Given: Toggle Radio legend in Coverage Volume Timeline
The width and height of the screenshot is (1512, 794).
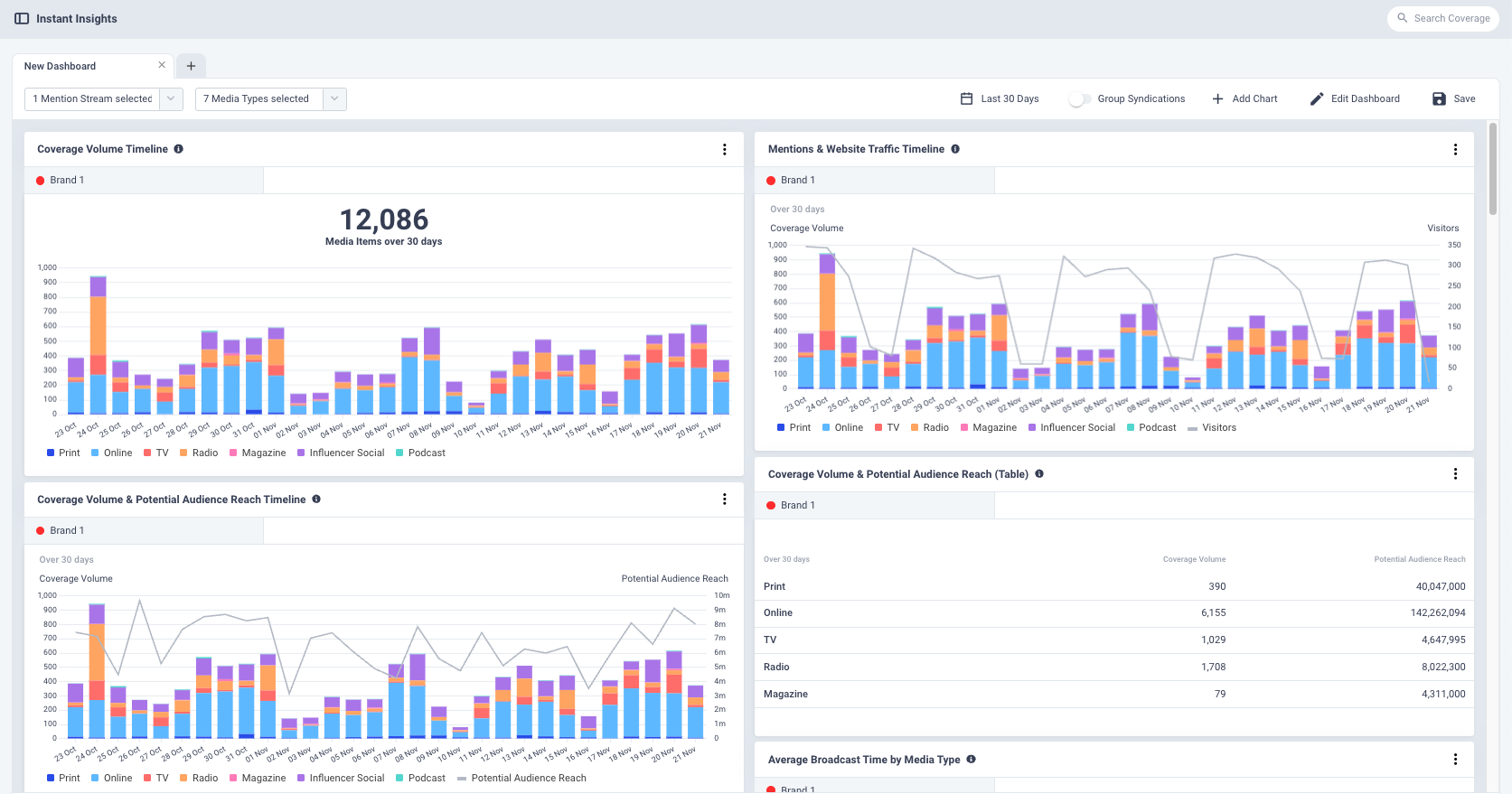Looking at the screenshot, I should click(199, 453).
